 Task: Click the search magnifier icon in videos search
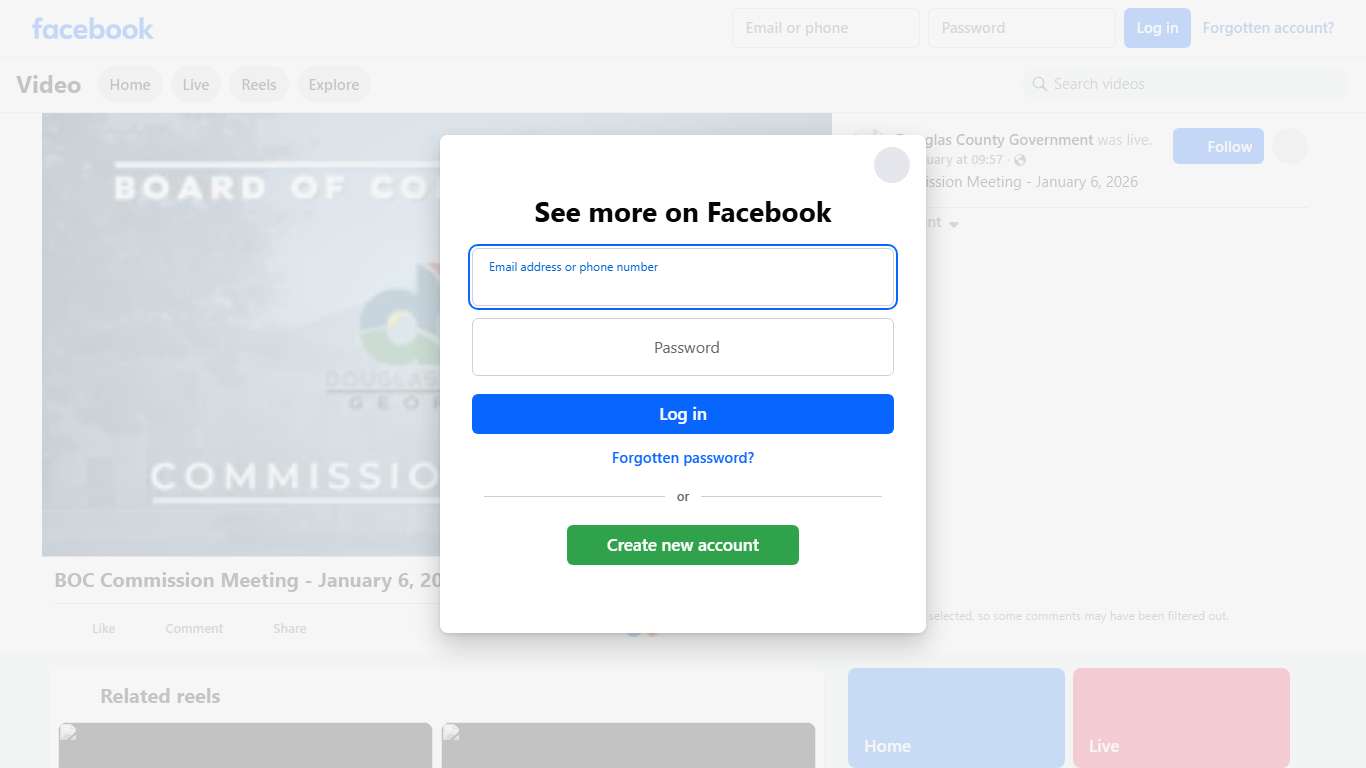(x=1040, y=84)
